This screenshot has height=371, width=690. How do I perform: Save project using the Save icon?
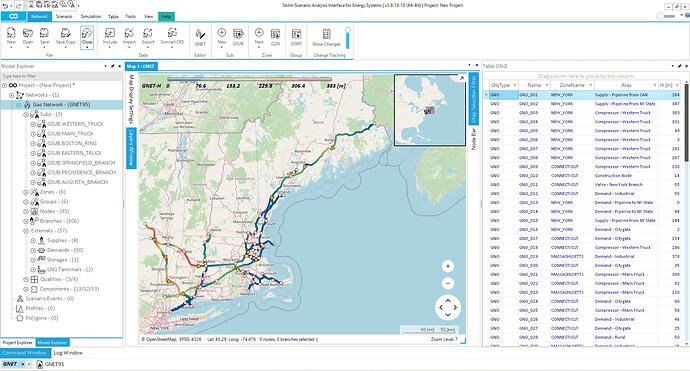pos(44,33)
